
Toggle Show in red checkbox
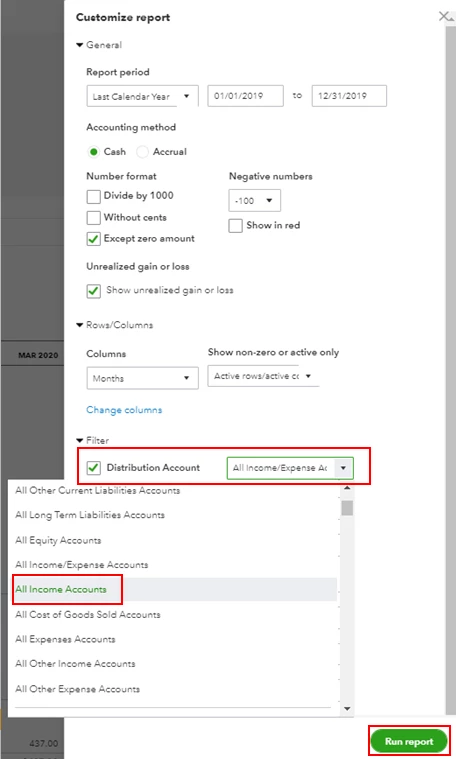235,226
